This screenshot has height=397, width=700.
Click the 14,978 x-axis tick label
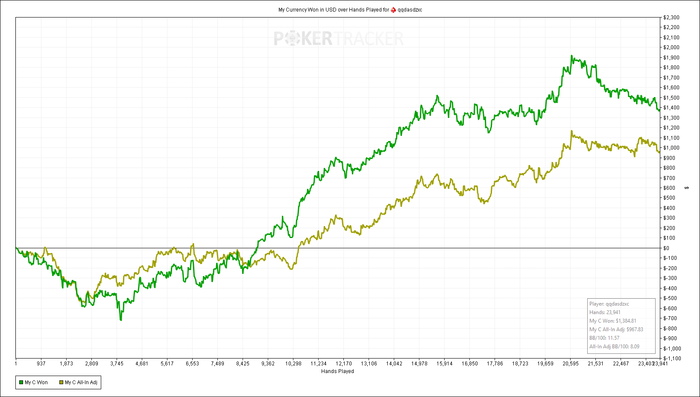(420, 364)
